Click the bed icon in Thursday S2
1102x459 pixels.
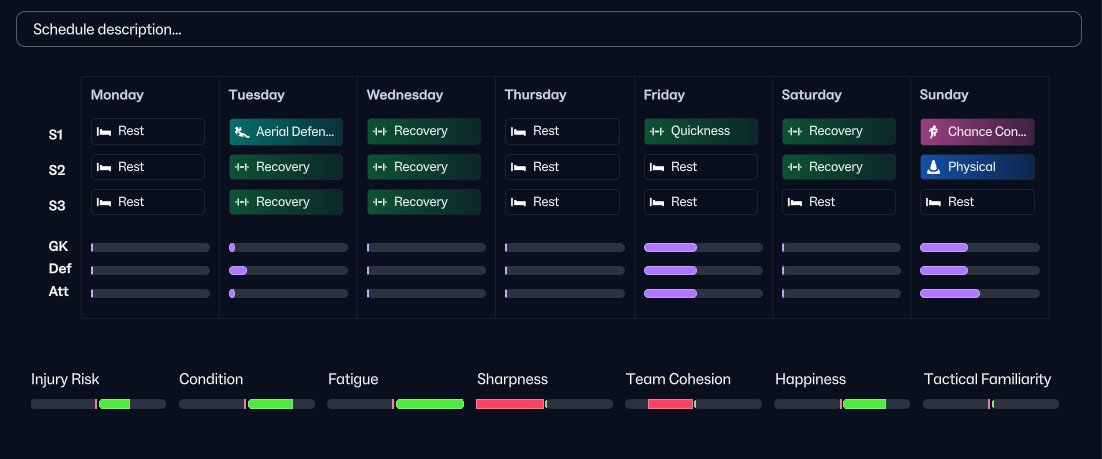tap(519, 167)
